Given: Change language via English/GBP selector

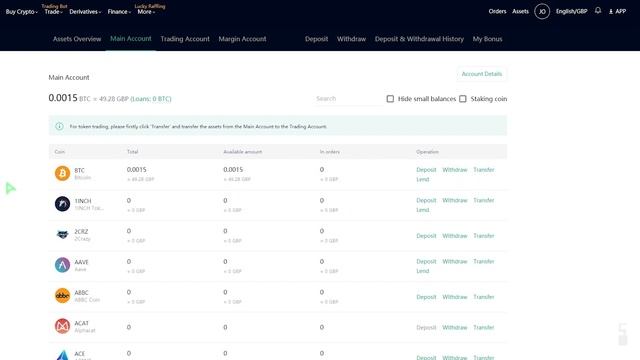Looking at the screenshot, I should pyautogui.click(x=571, y=11).
